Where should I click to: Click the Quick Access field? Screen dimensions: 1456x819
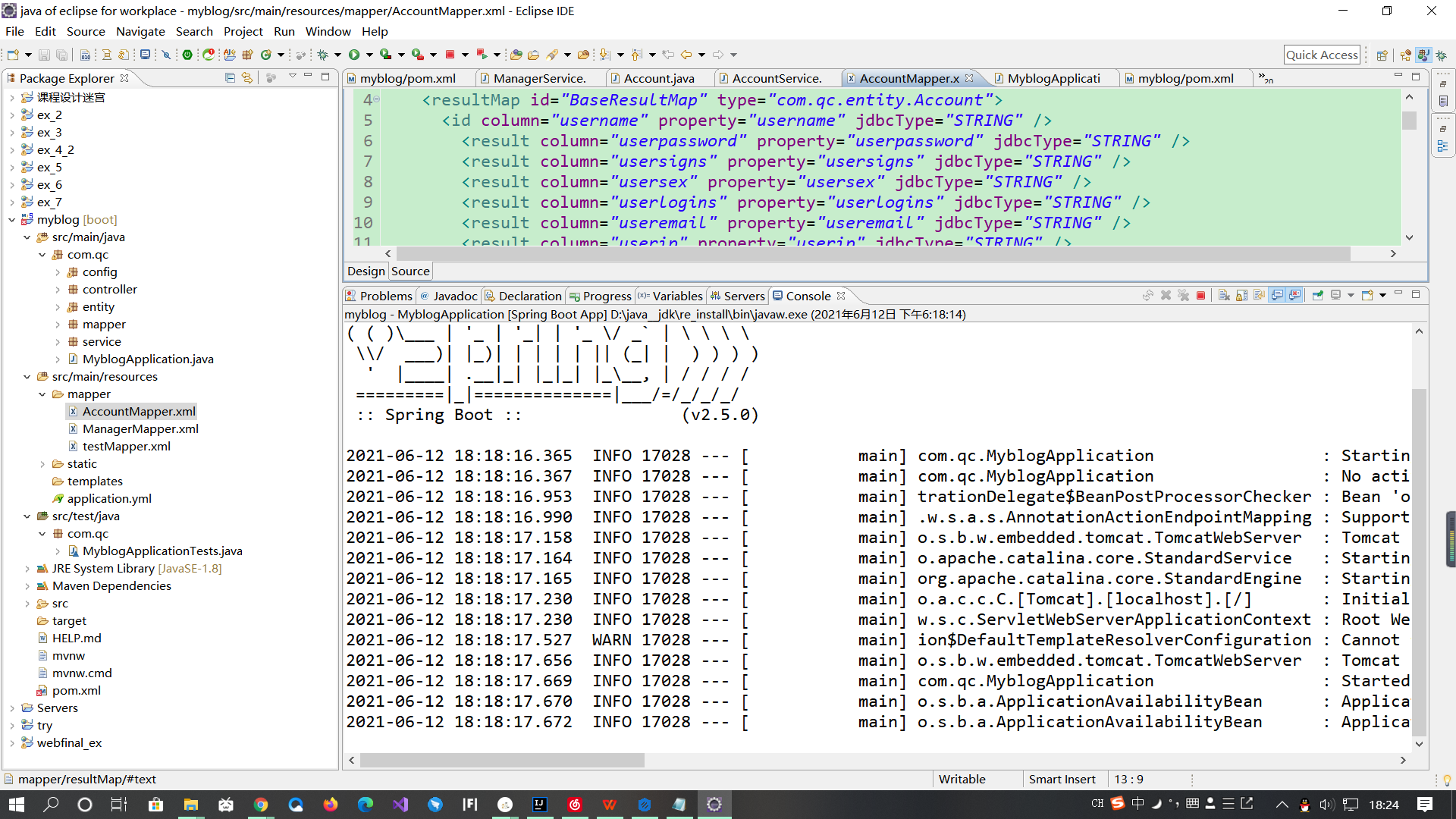click(x=1322, y=55)
